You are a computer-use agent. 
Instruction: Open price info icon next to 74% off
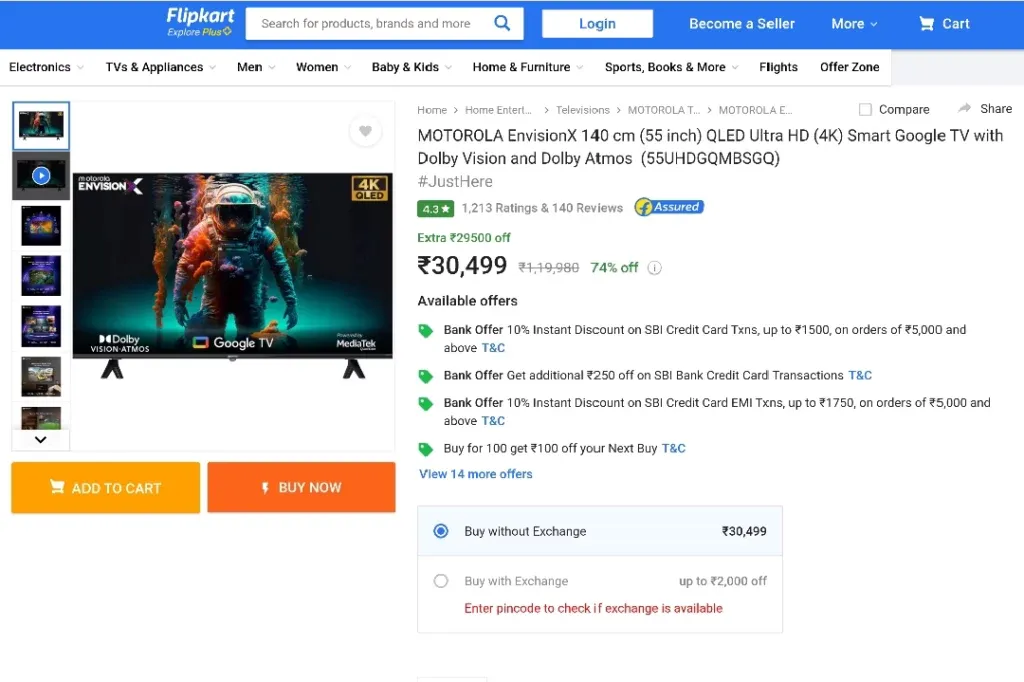(x=654, y=268)
